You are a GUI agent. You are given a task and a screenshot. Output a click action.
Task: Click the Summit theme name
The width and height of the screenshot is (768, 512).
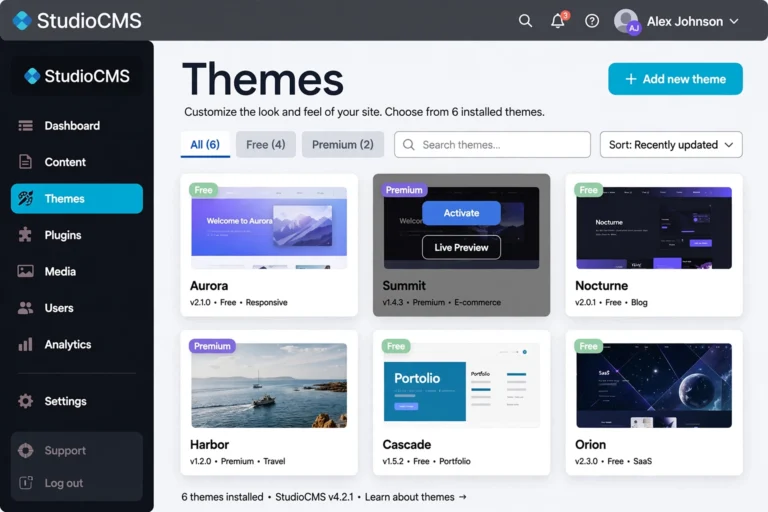pos(404,286)
